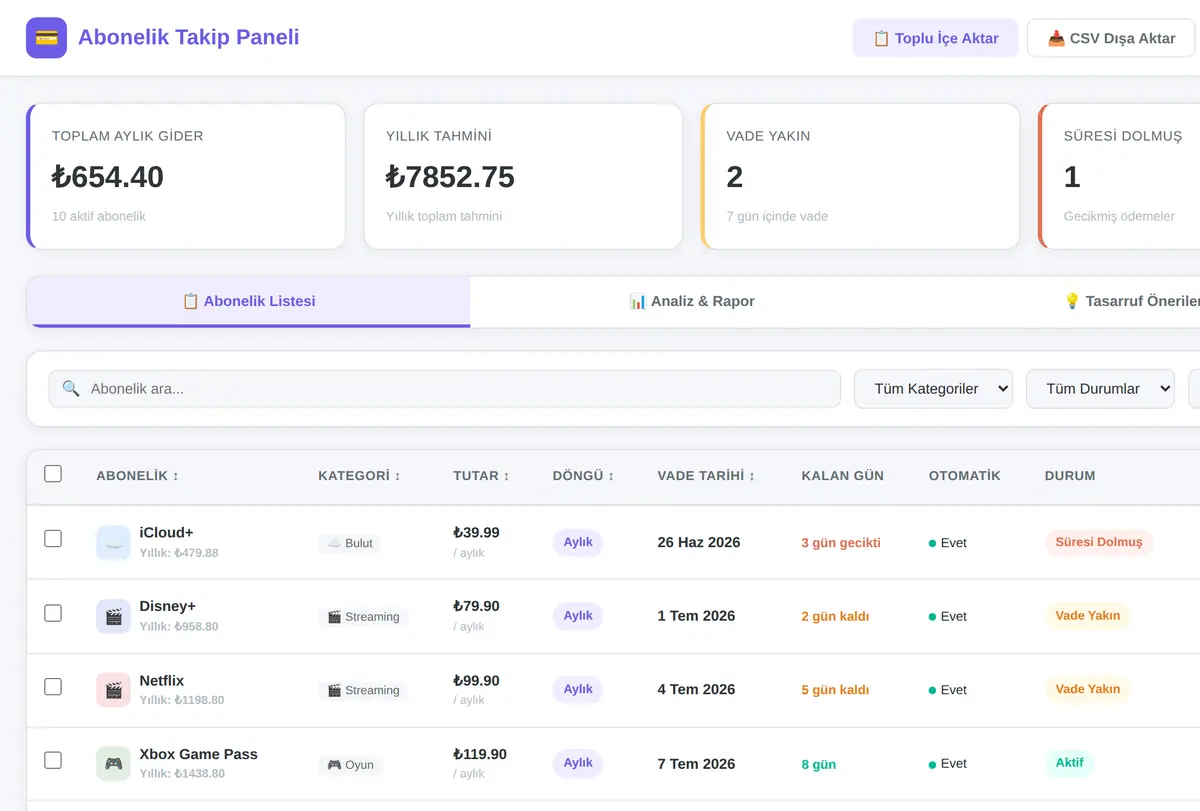The height and width of the screenshot is (811, 1200).
Task: Click the "26 Haz 2026" due date
Action: (699, 542)
